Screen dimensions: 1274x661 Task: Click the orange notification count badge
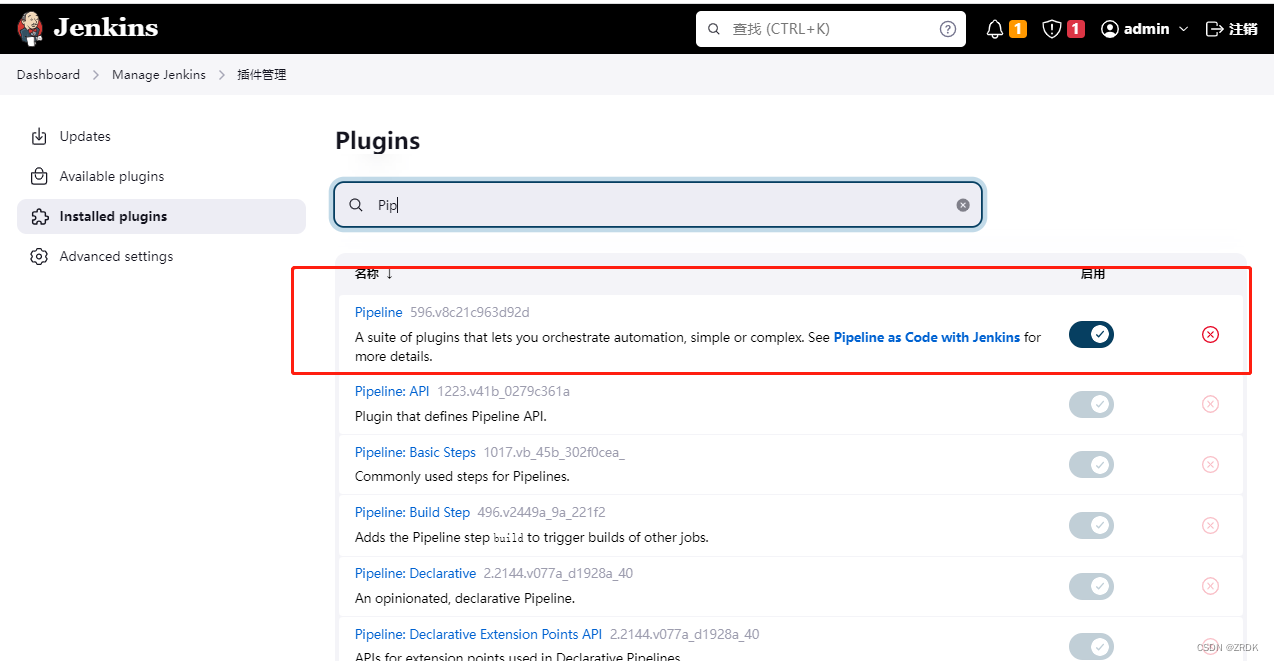[1018, 29]
